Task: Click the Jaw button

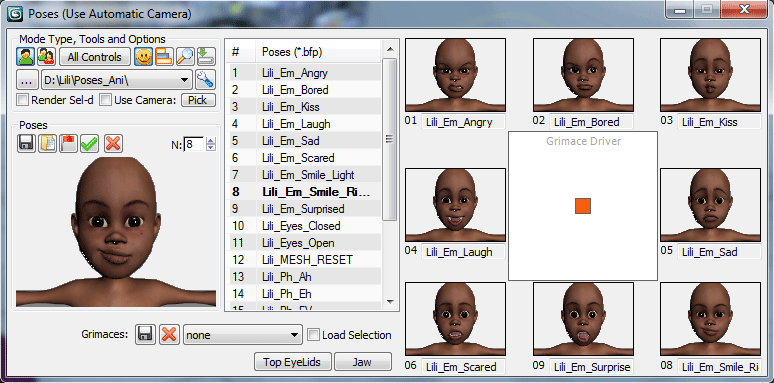Action: [363, 362]
